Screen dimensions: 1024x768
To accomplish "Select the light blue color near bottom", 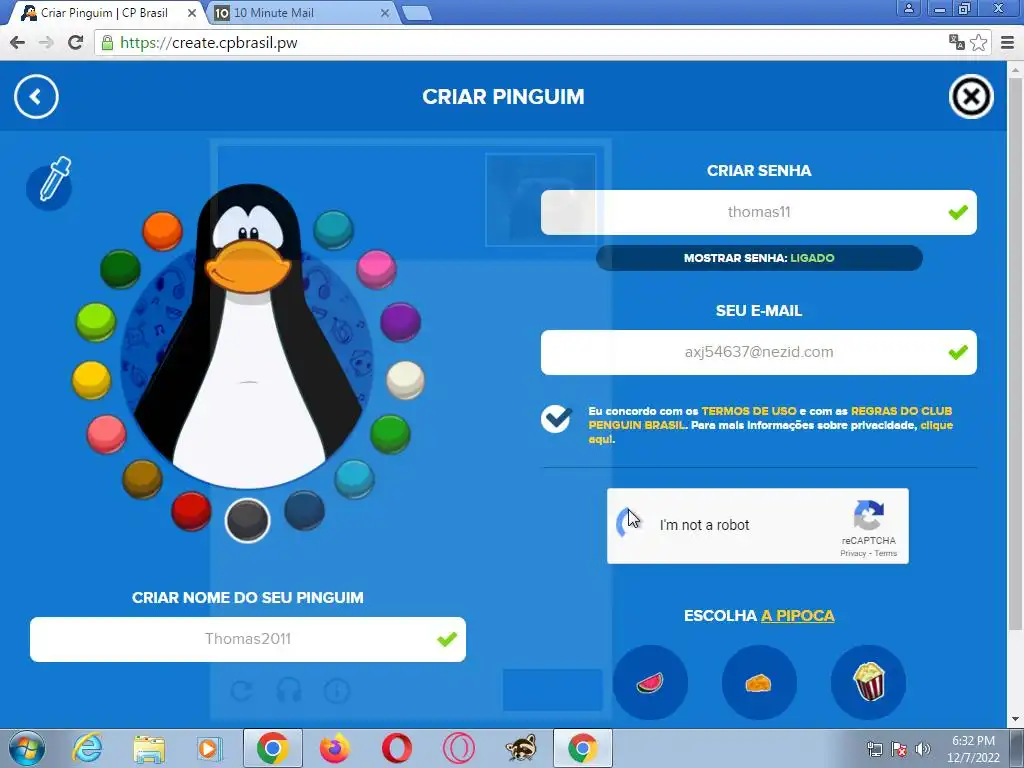I will click(x=355, y=479).
